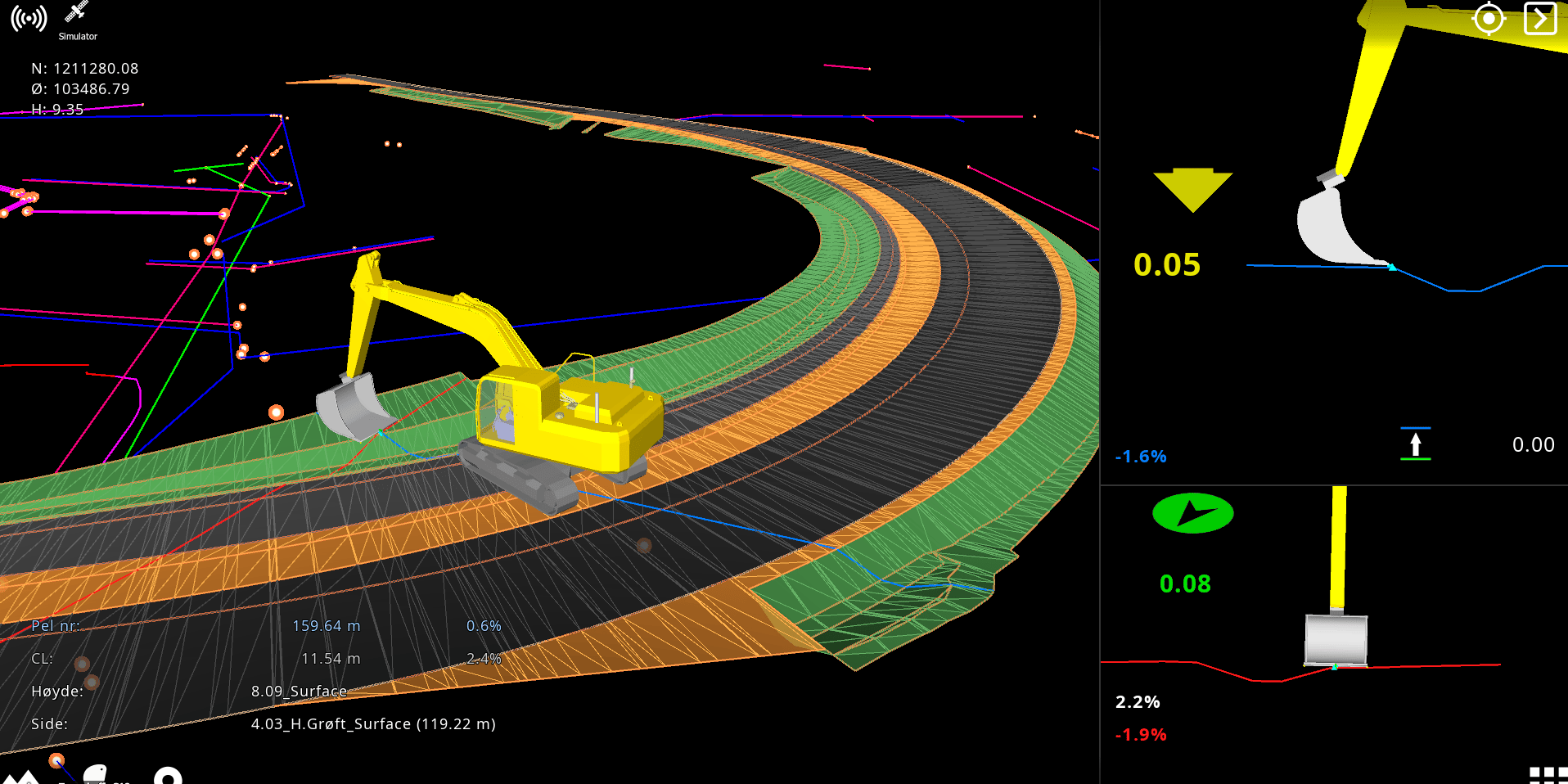Click the 0.6% grade value

[484, 626]
